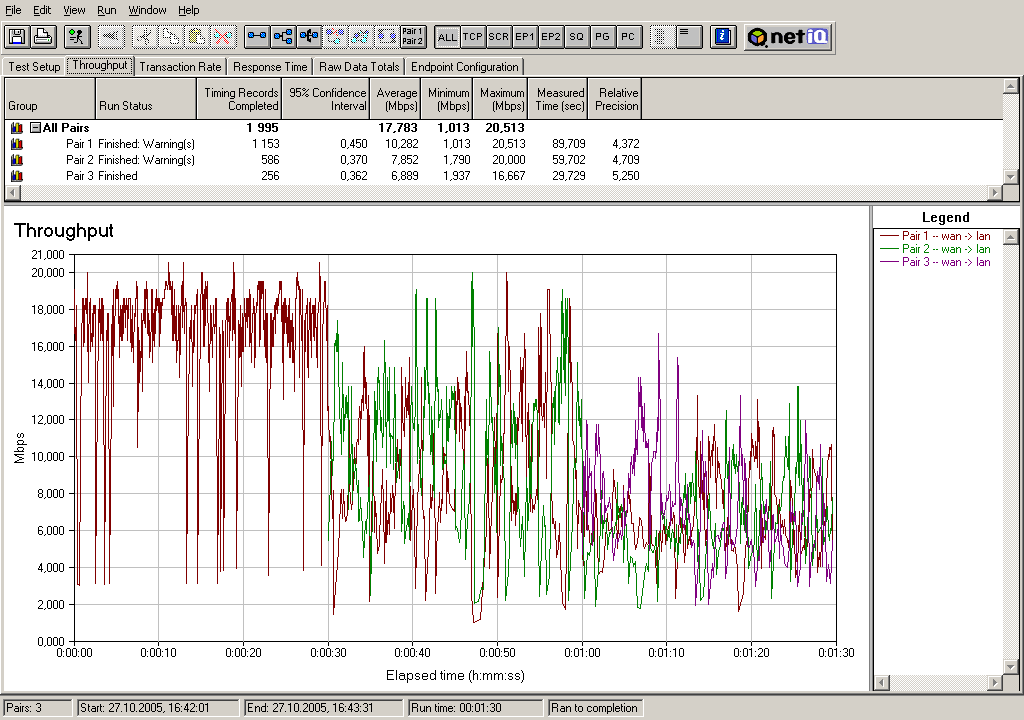
Task: Click the Save floppy disk icon
Action: 16,37
